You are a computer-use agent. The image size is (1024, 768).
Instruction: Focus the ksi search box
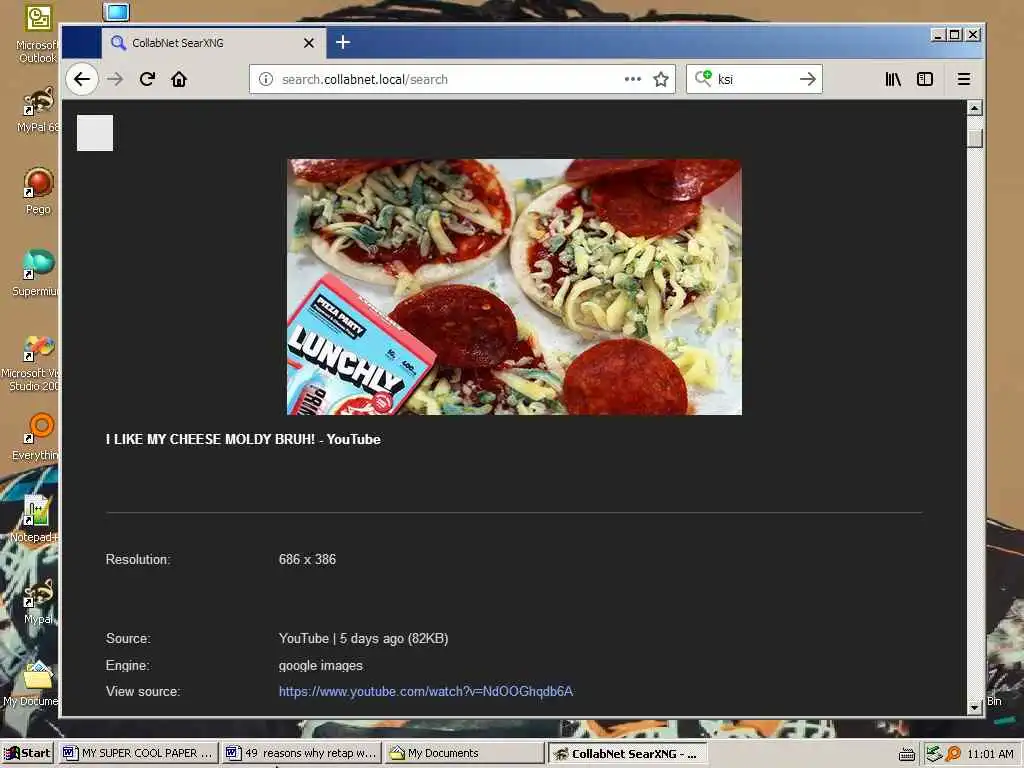coord(755,79)
